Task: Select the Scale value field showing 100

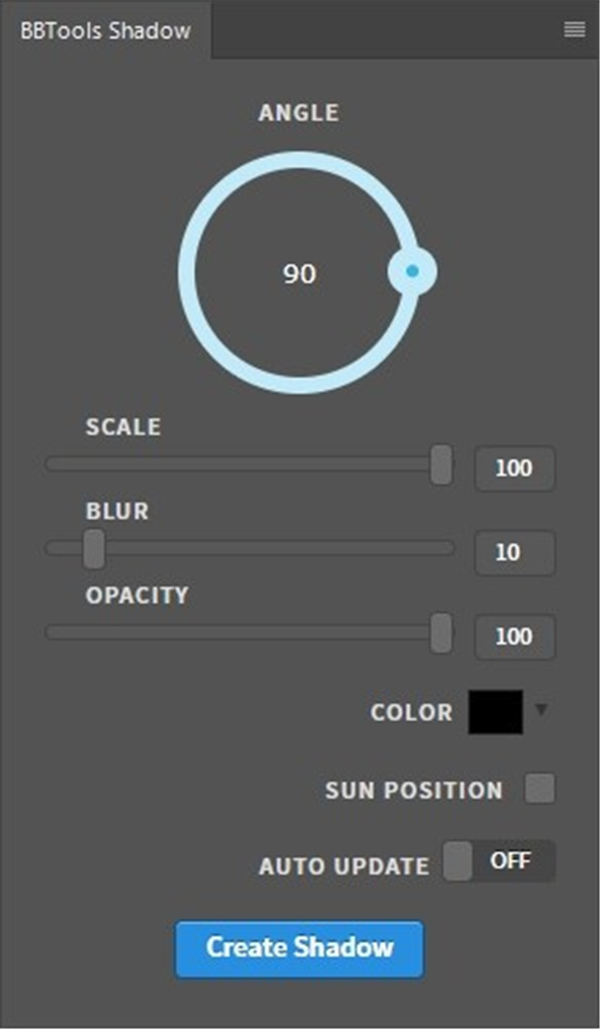Action: [514, 468]
